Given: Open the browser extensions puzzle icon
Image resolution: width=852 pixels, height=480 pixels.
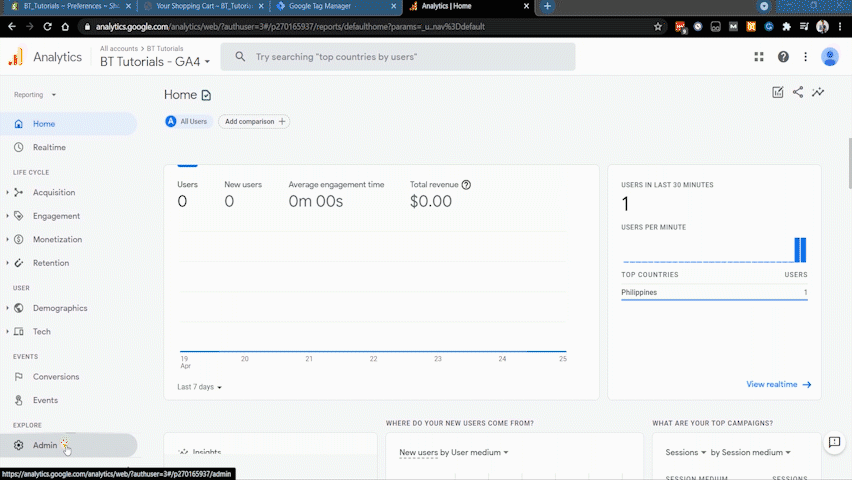Looking at the screenshot, I should pyautogui.click(x=786, y=27).
